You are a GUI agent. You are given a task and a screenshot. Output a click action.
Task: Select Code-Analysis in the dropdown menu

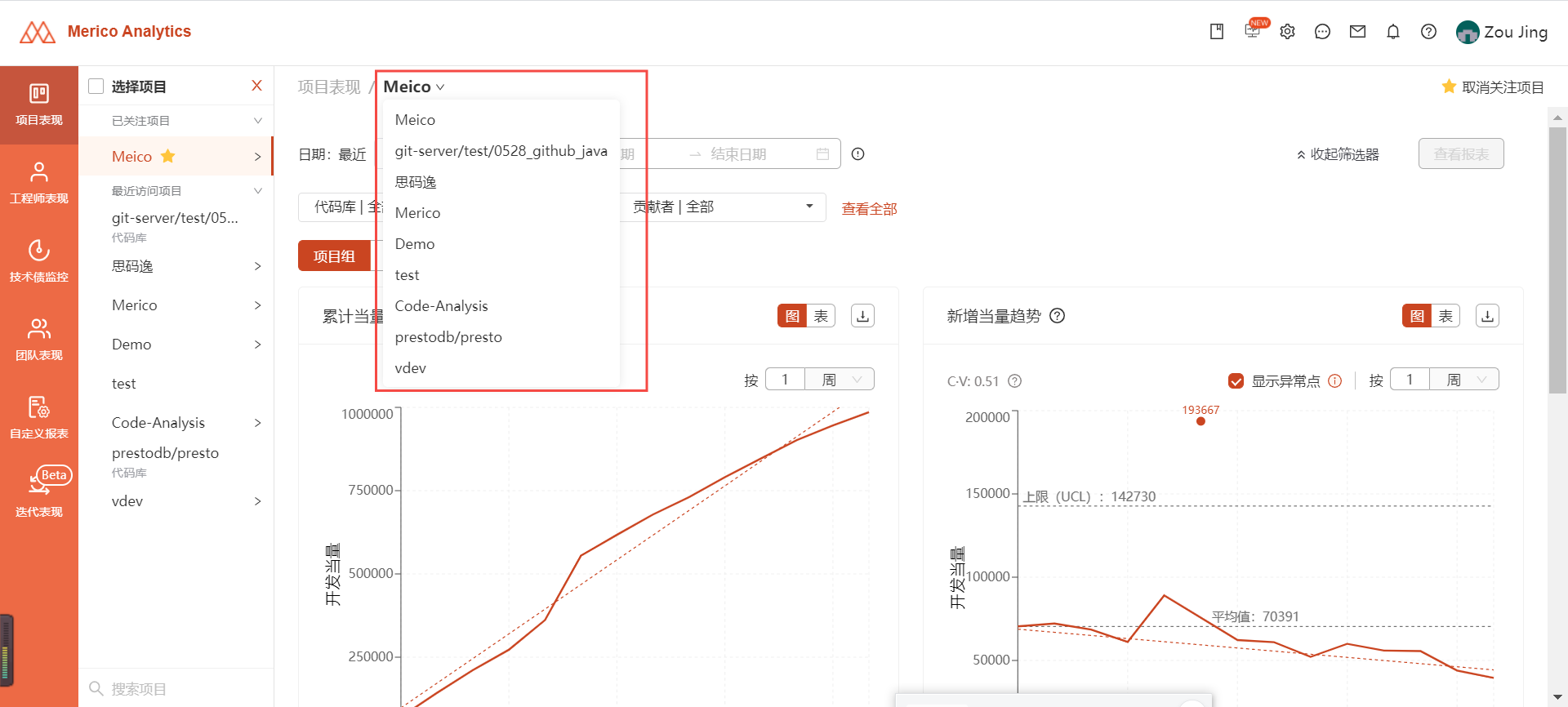tap(501, 306)
